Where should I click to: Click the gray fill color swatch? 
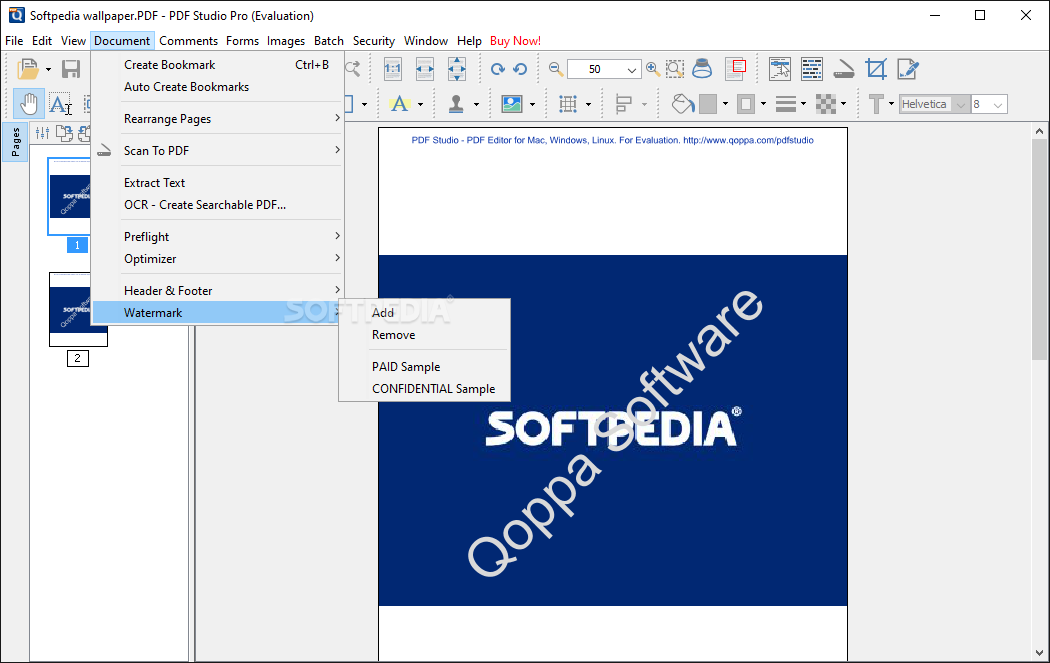pos(708,104)
